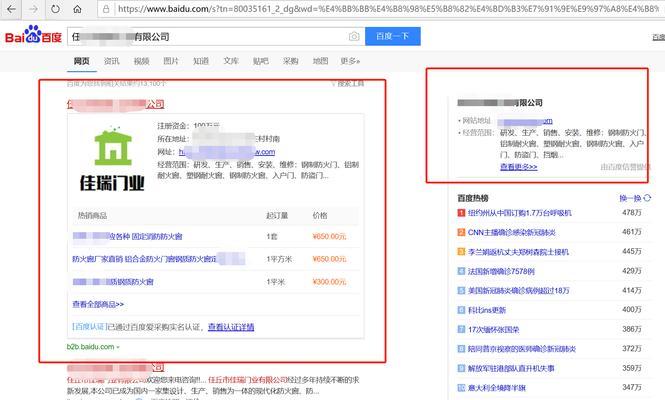Switch to the 贴吧 tab

tap(260, 61)
